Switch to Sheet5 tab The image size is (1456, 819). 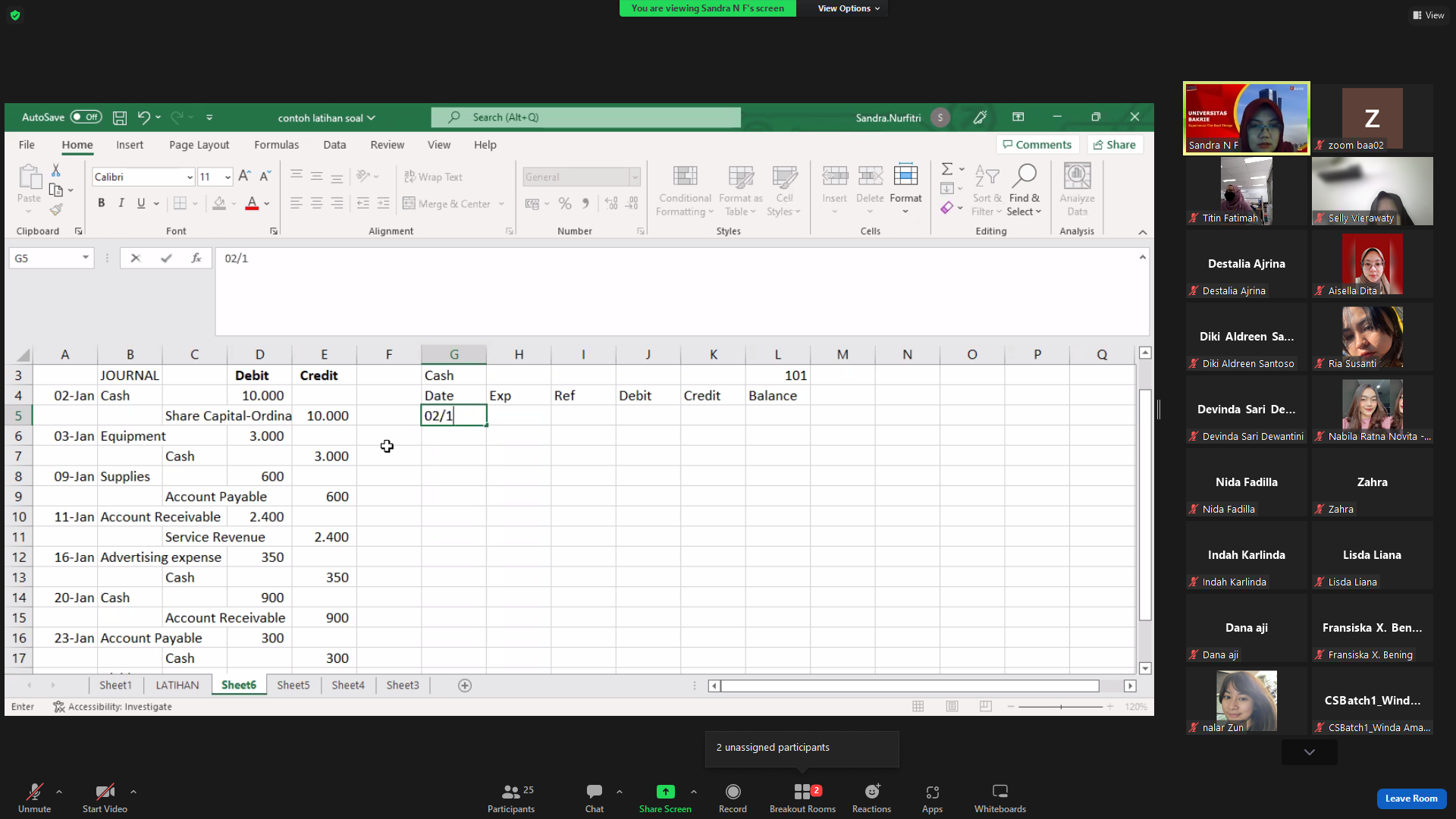pyautogui.click(x=293, y=685)
